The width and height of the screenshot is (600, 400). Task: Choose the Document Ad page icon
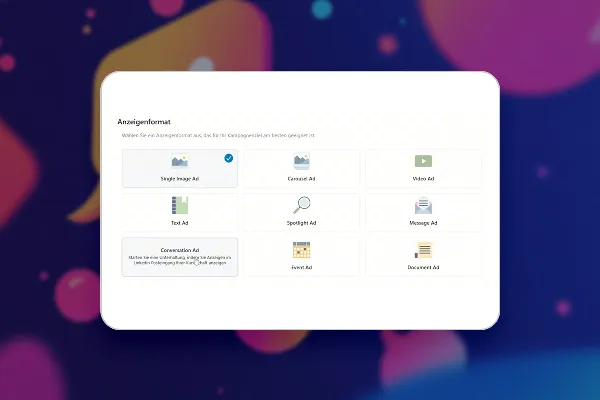[x=423, y=250]
